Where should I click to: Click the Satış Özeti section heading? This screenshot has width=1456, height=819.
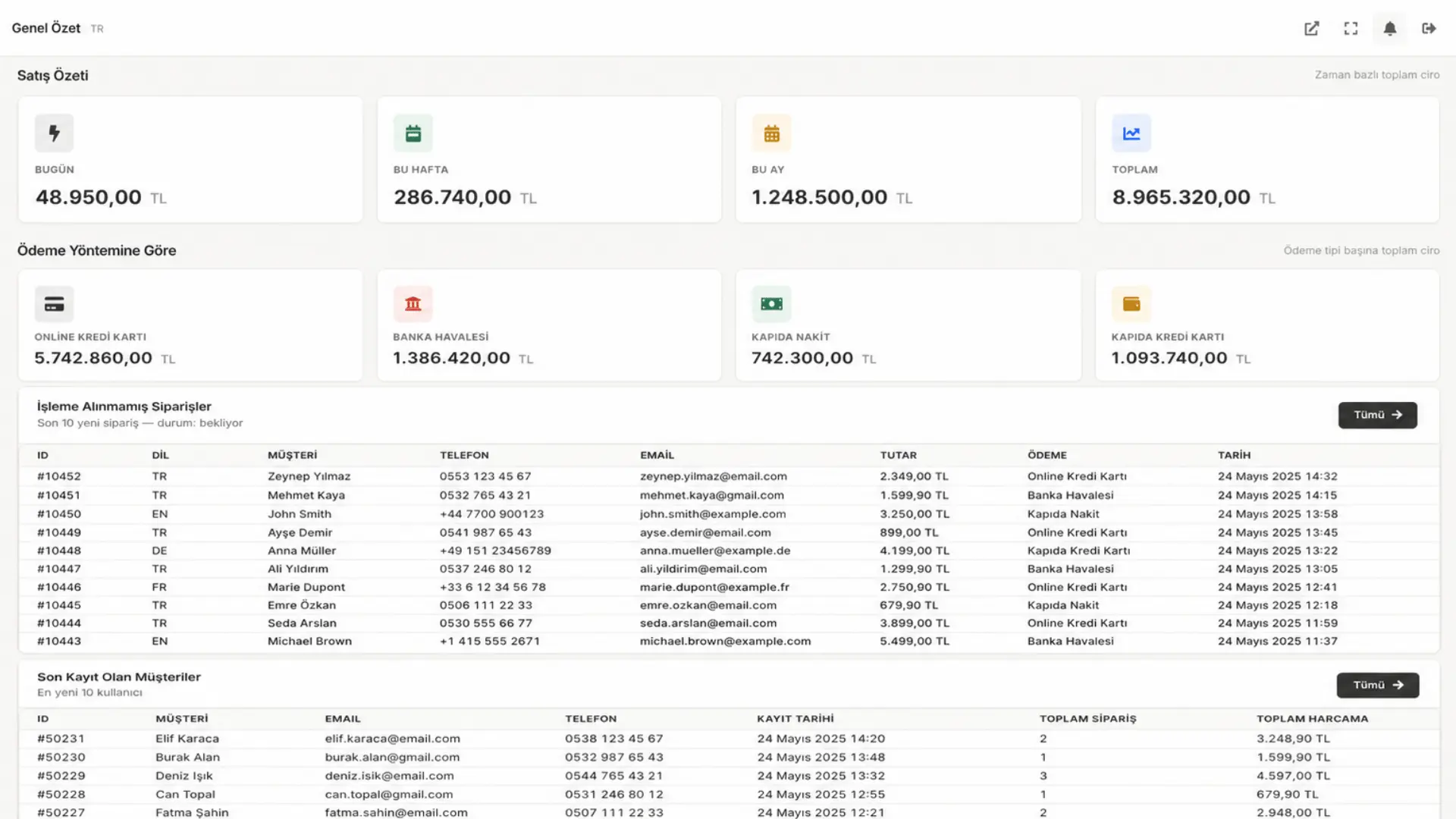pyautogui.click(x=53, y=76)
